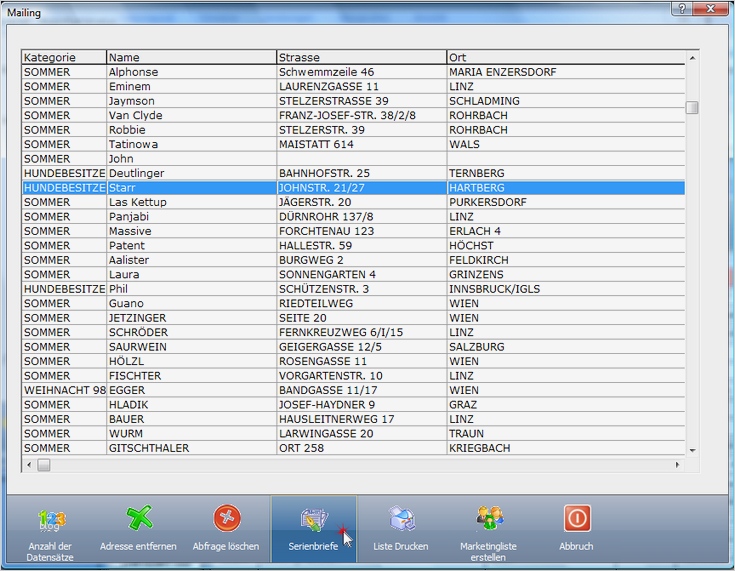Click street SONNENGARTEN 4

362,275
